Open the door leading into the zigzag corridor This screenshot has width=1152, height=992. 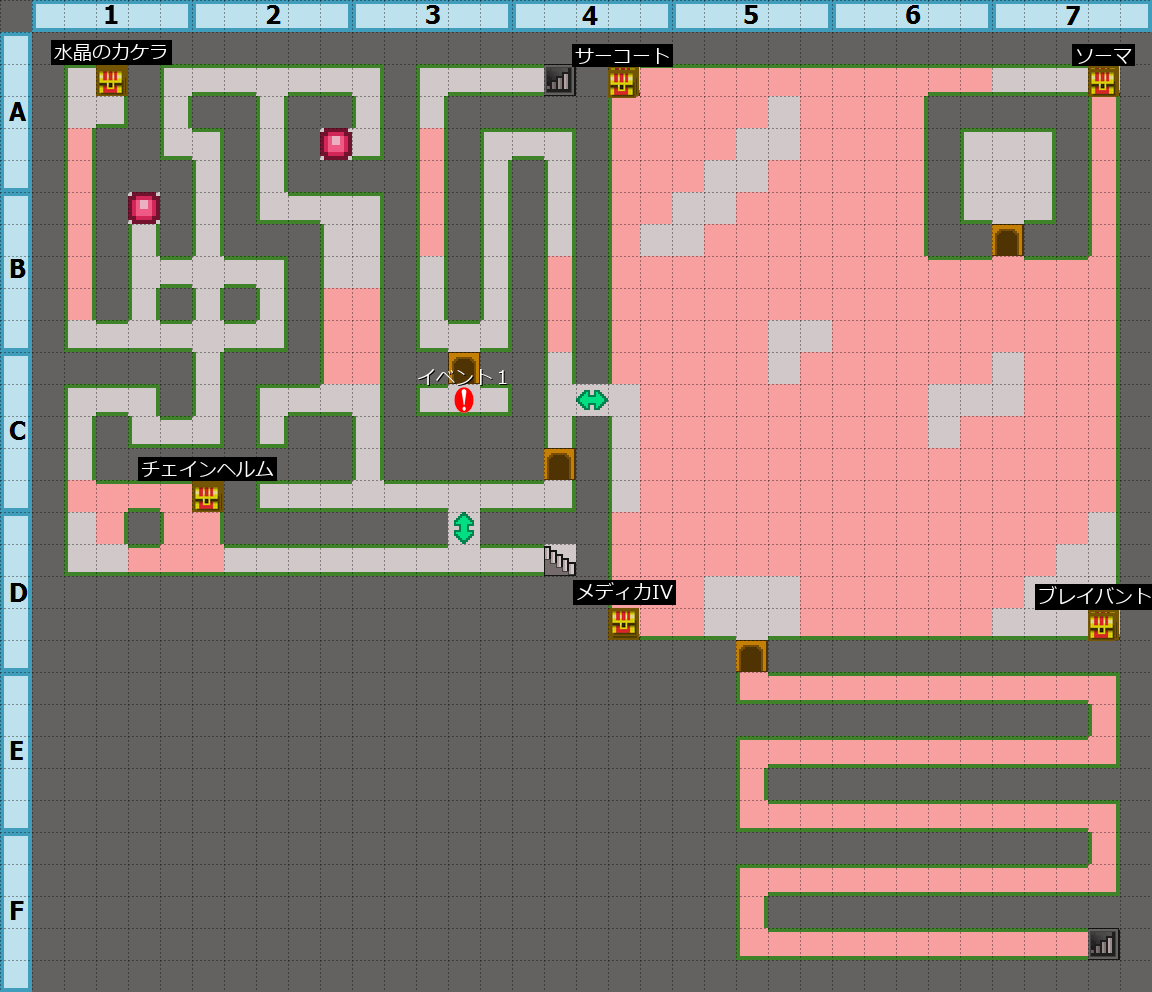[752, 656]
